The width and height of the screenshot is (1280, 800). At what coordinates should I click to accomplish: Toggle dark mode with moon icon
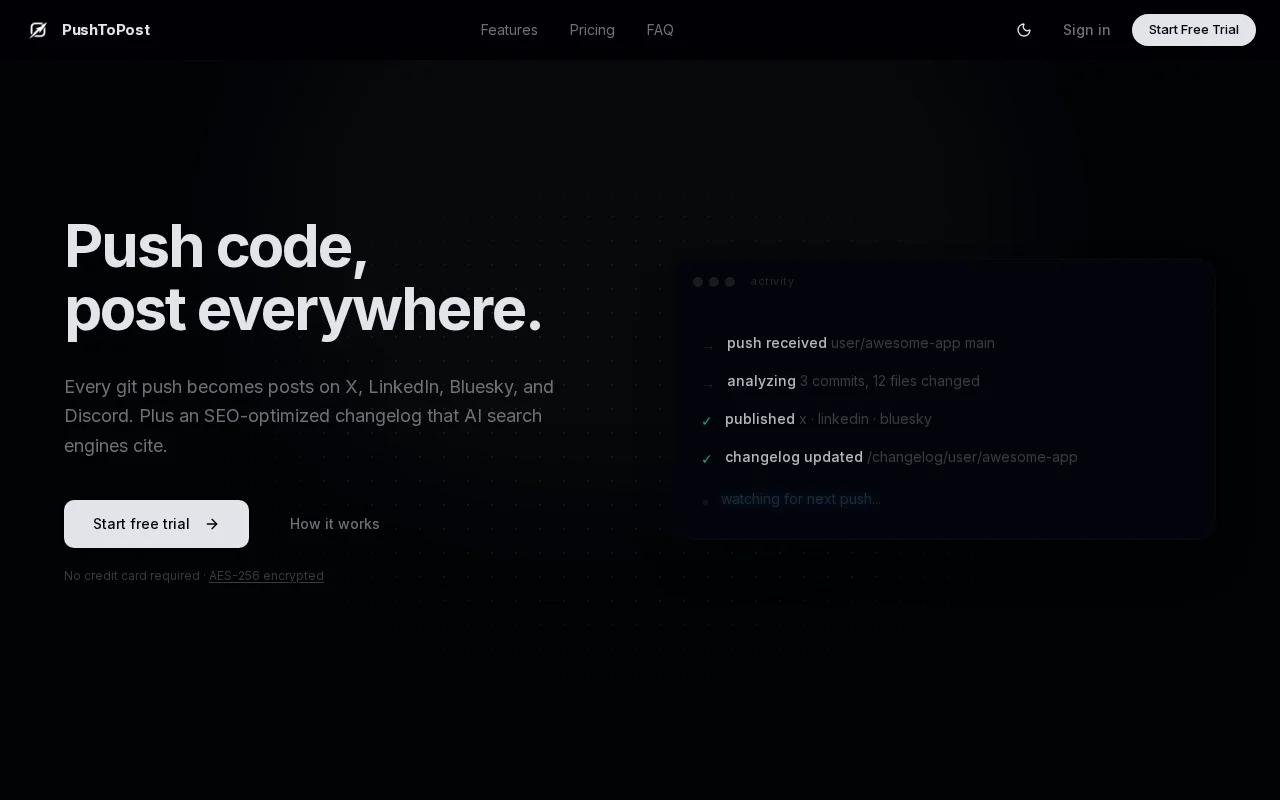(x=1024, y=30)
